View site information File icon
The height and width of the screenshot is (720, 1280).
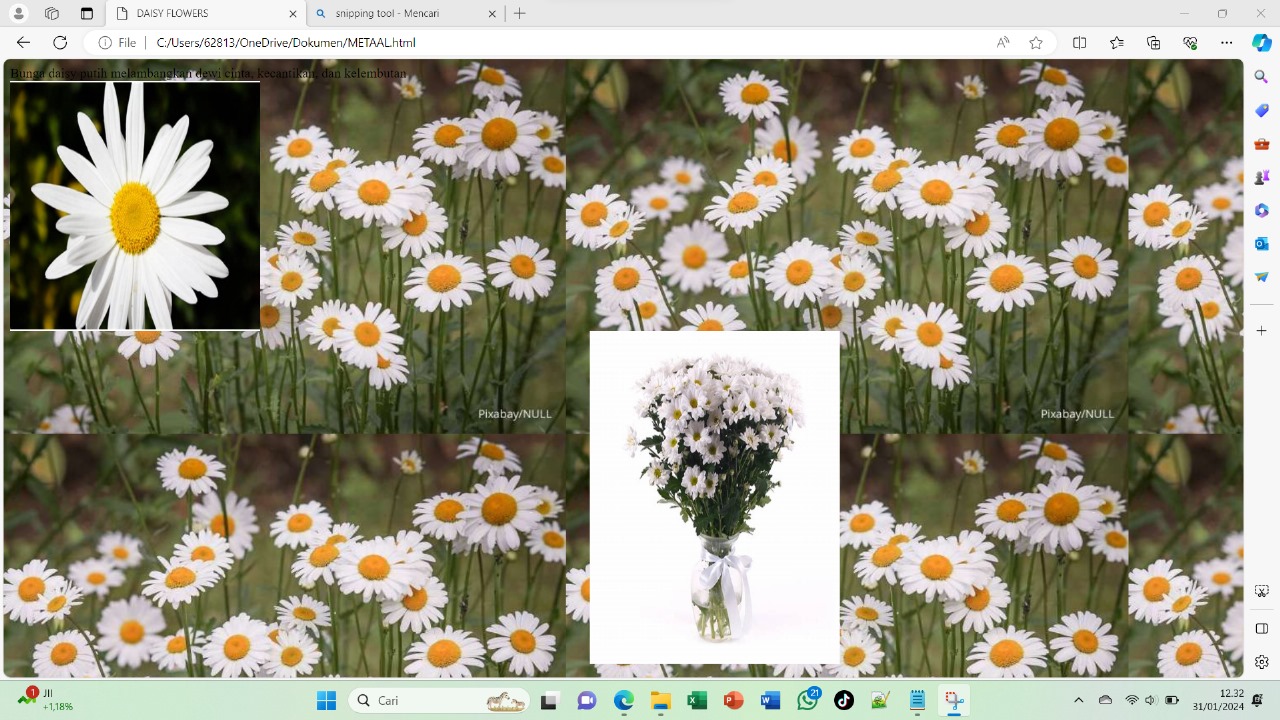click(117, 43)
